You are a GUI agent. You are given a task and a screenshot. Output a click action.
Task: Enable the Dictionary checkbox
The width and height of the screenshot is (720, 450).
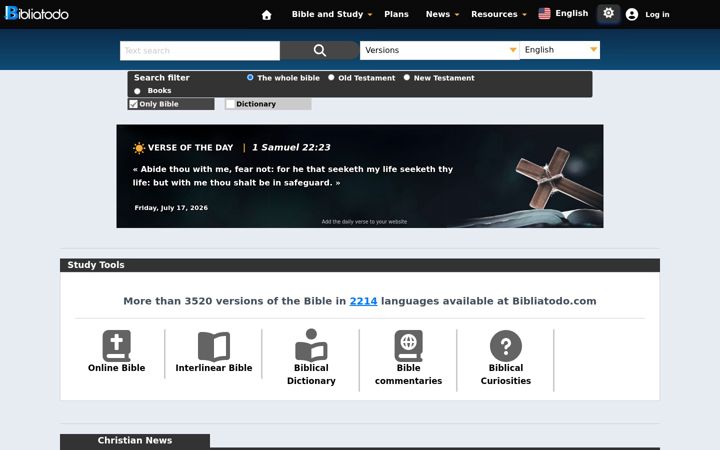(231, 104)
